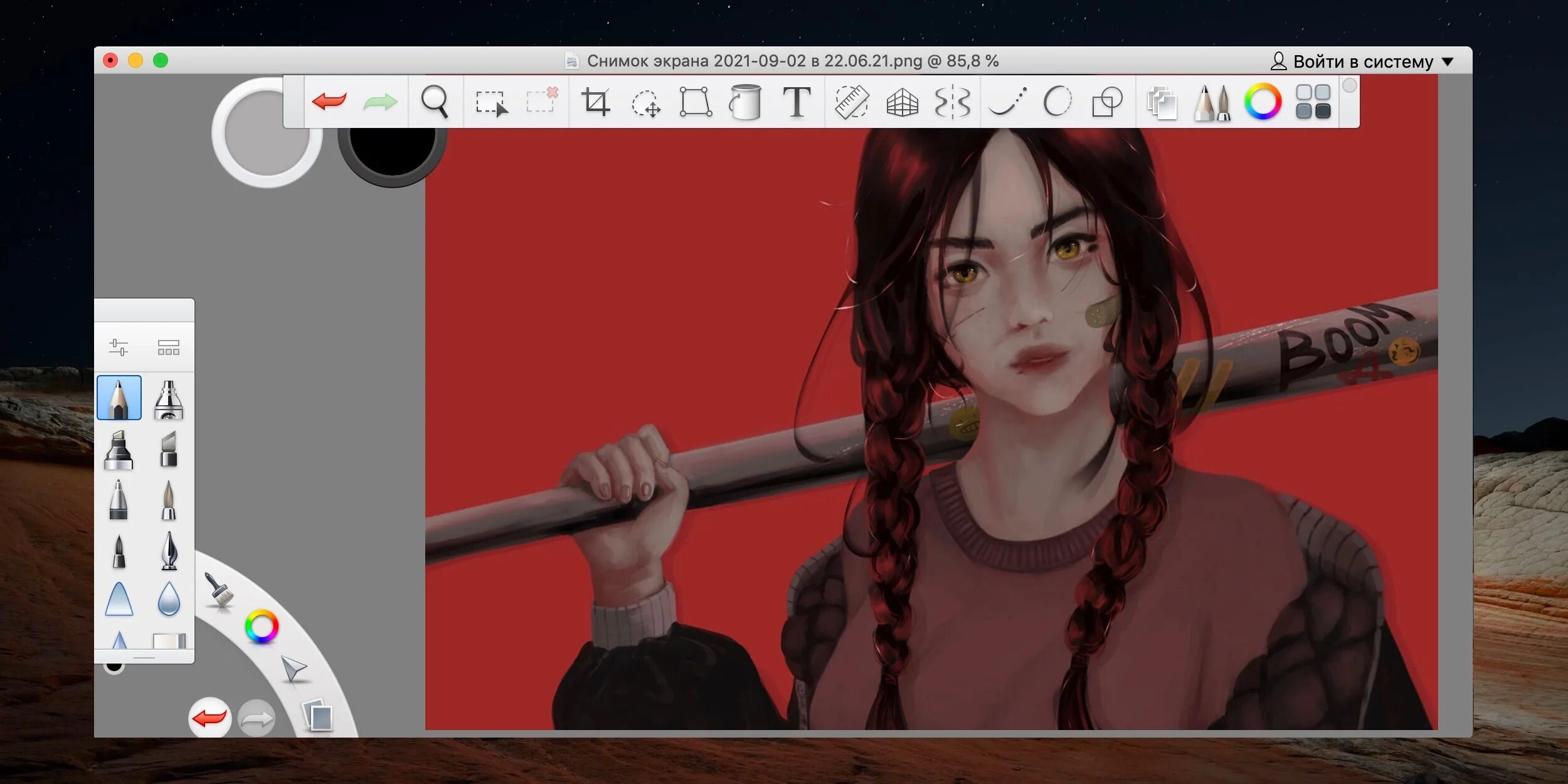1568x784 pixels.
Task: Select the crop tool
Action: (x=595, y=102)
